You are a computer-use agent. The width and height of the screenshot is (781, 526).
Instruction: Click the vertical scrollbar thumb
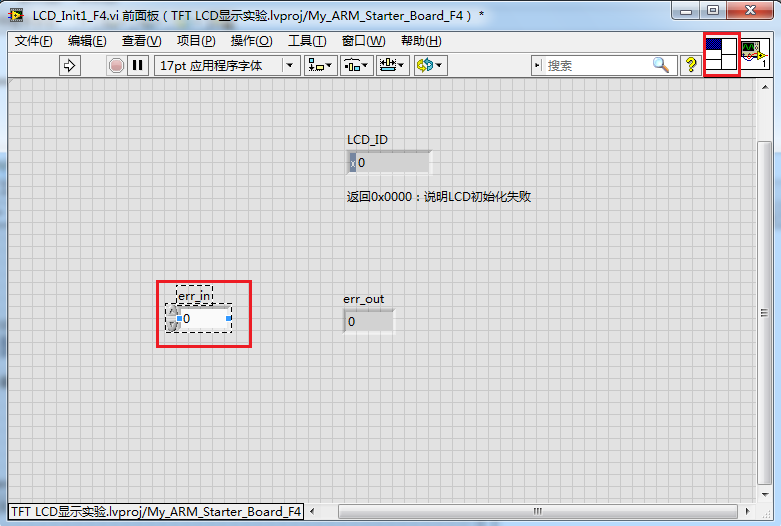click(765, 313)
